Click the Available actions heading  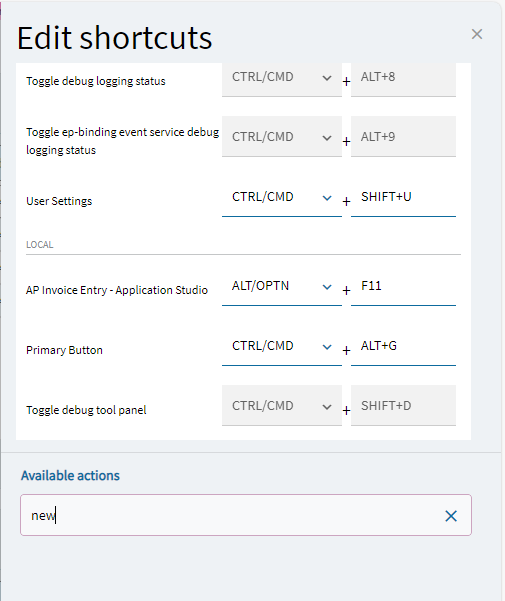click(71, 476)
